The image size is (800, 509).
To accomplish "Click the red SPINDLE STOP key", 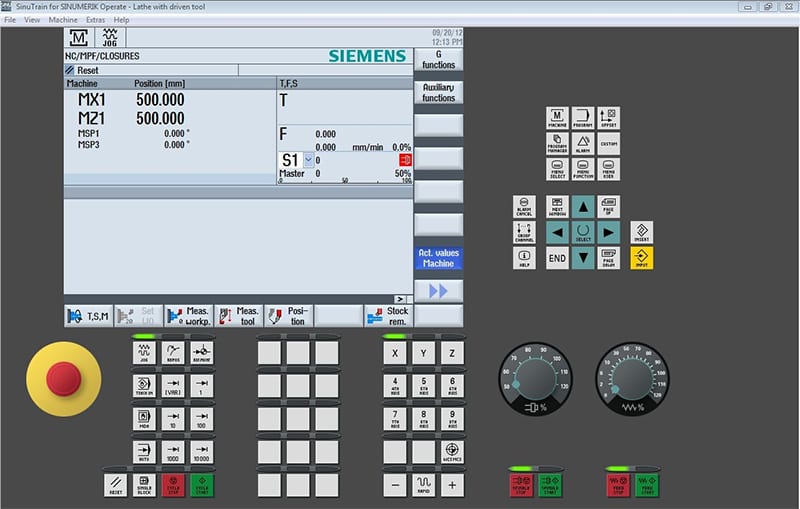I will (x=521, y=485).
